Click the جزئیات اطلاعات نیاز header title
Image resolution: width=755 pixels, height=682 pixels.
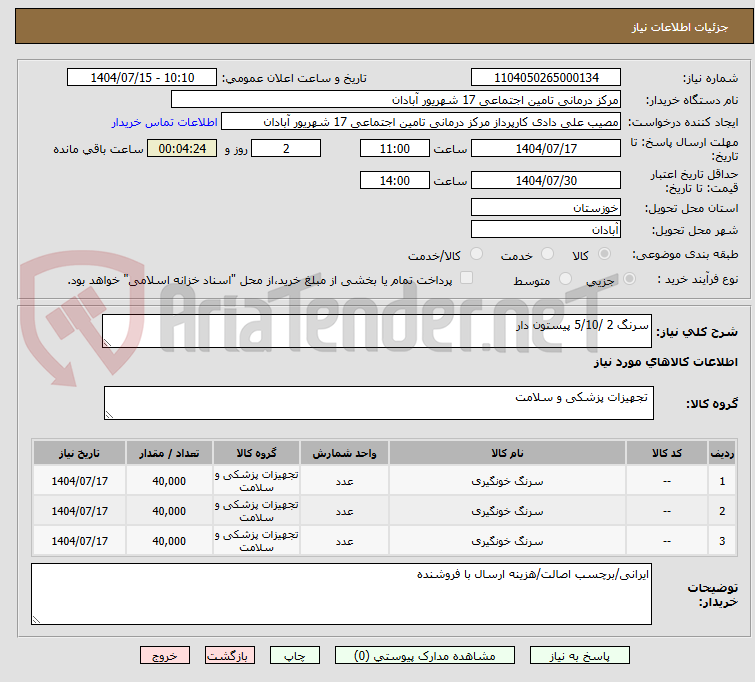(x=679, y=27)
